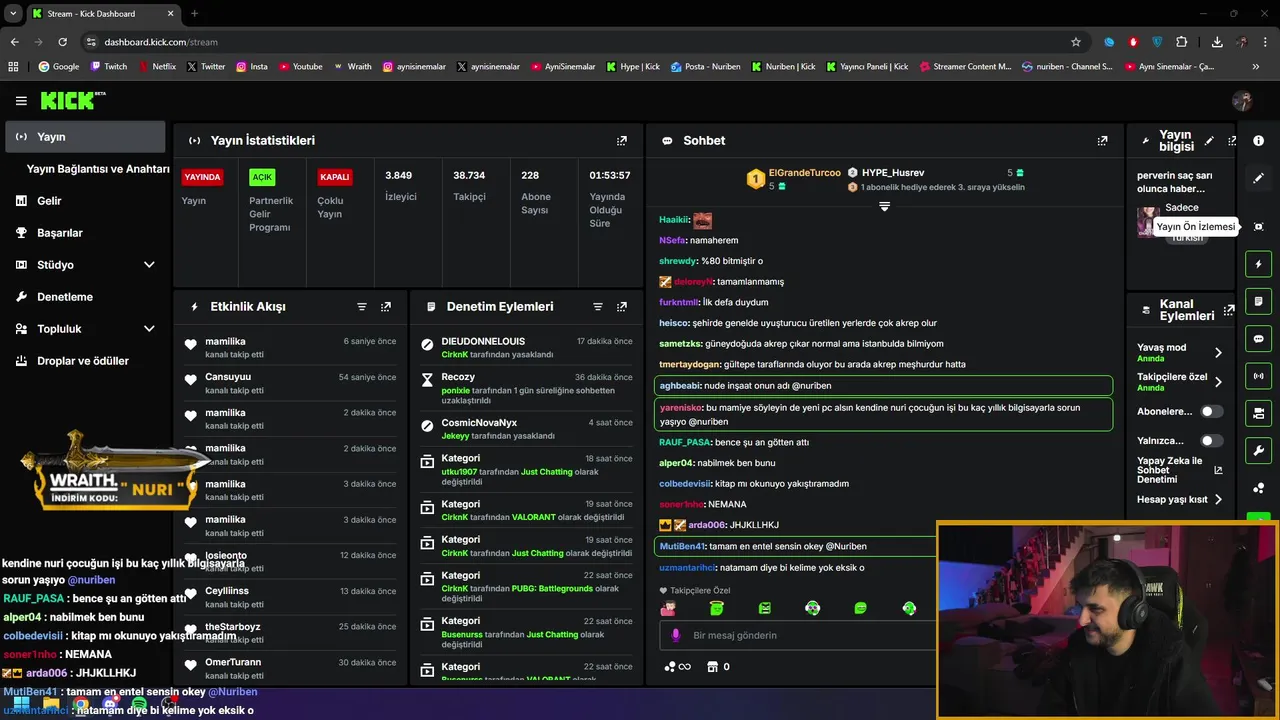The height and width of the screenshot is (720, 1280).
Task: Select Yayın in the sidebar
Action: 85,137
